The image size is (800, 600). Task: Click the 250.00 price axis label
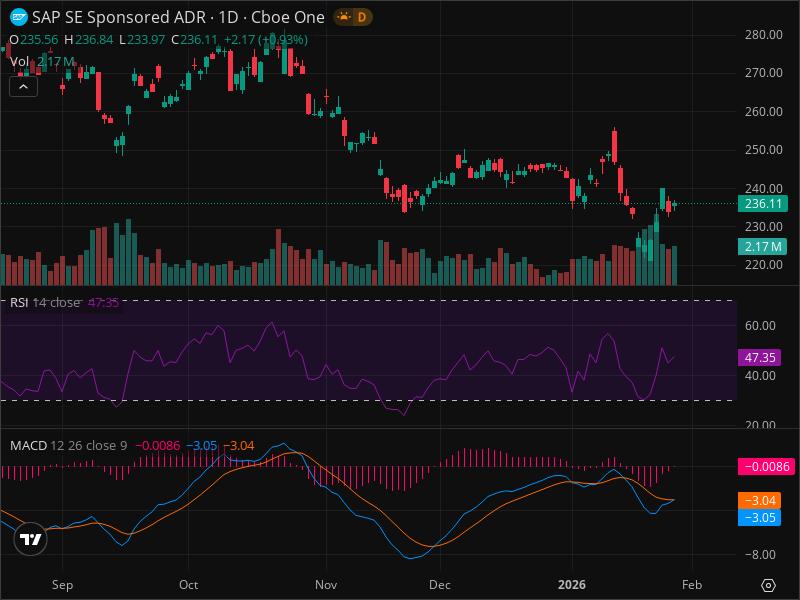click(763, 150)
